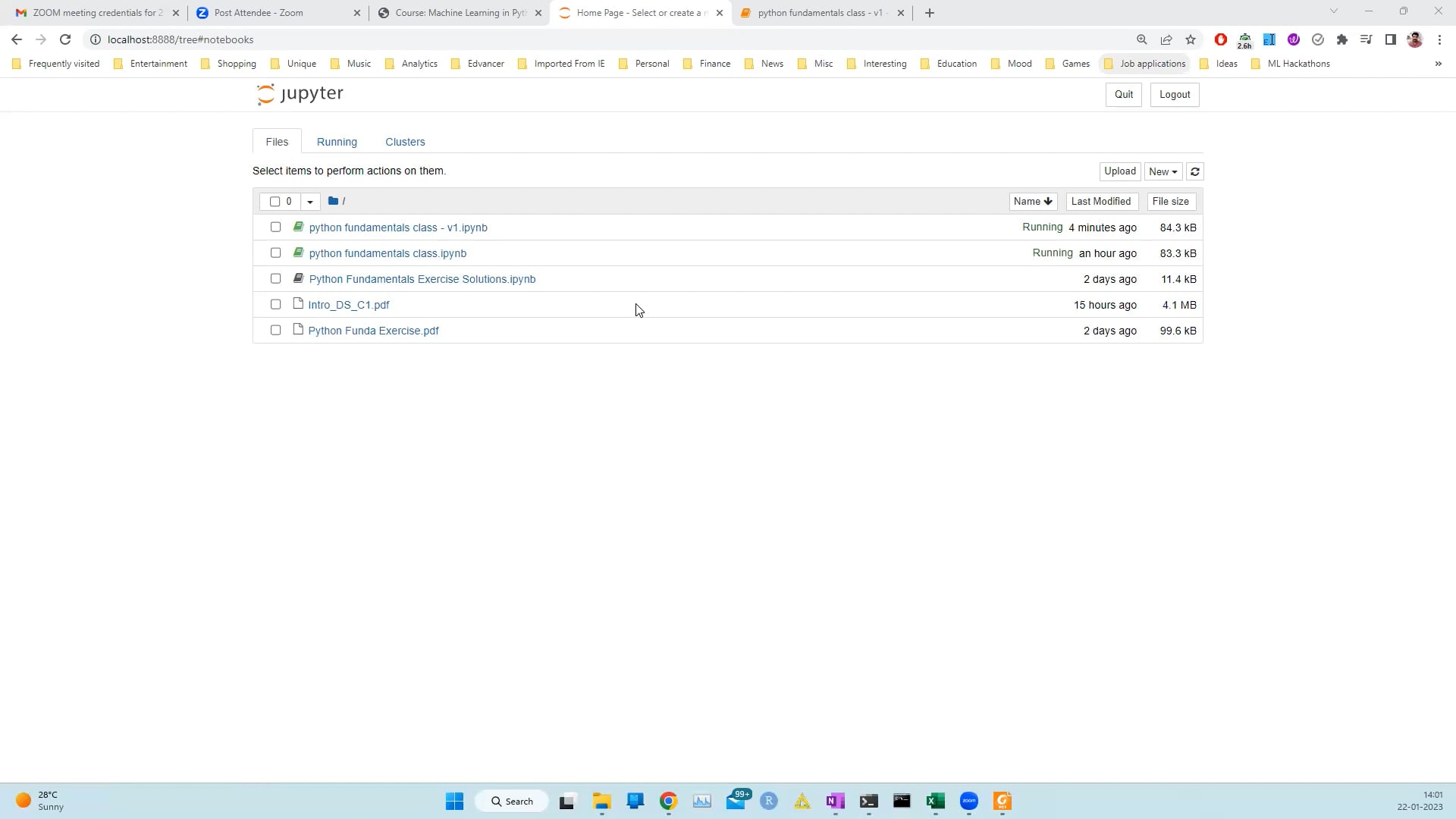Select the checkbox for Intro_DS_C1.pdf

275,304
